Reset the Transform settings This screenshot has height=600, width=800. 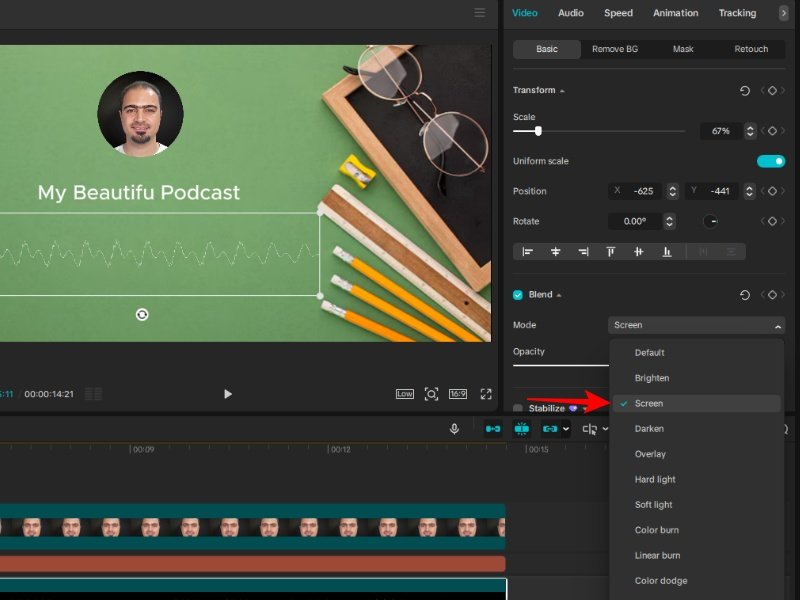click(744, 91)
